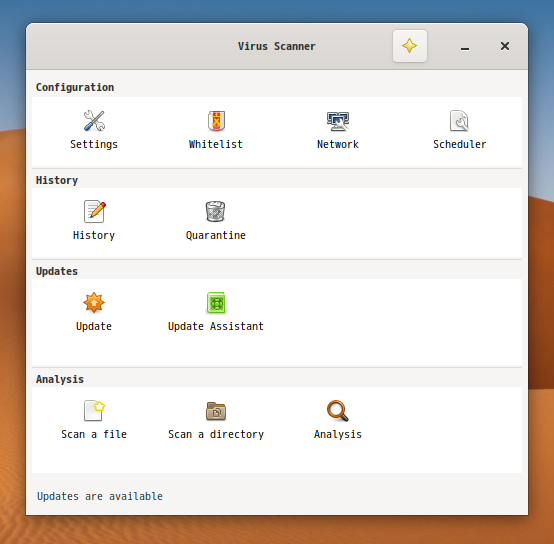Open the History notepad icon
This screenshot has width=554, height=544.
(94, 212)
